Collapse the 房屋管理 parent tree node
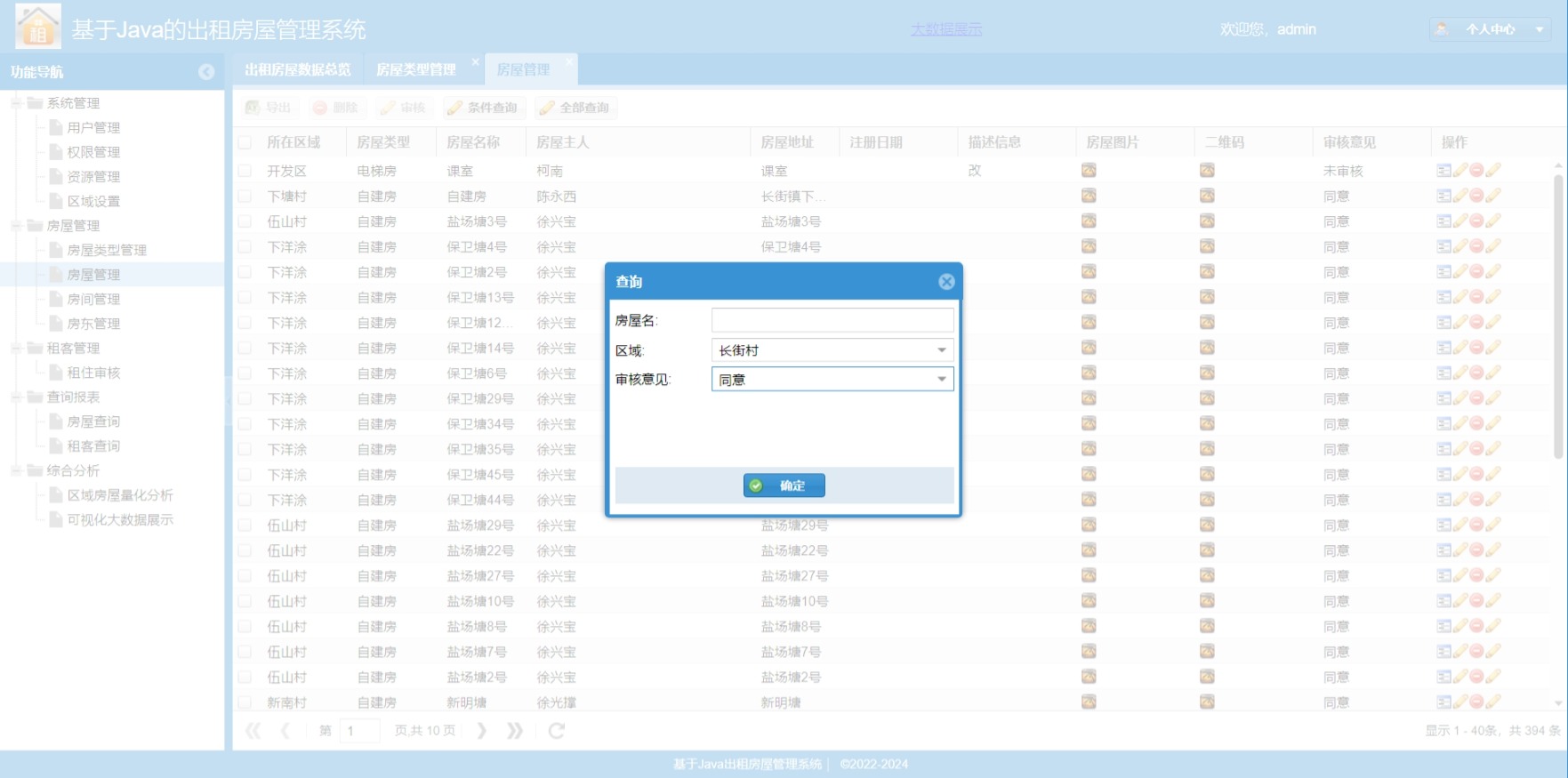The image size is (1568, 778). click(x=16, y=226)
